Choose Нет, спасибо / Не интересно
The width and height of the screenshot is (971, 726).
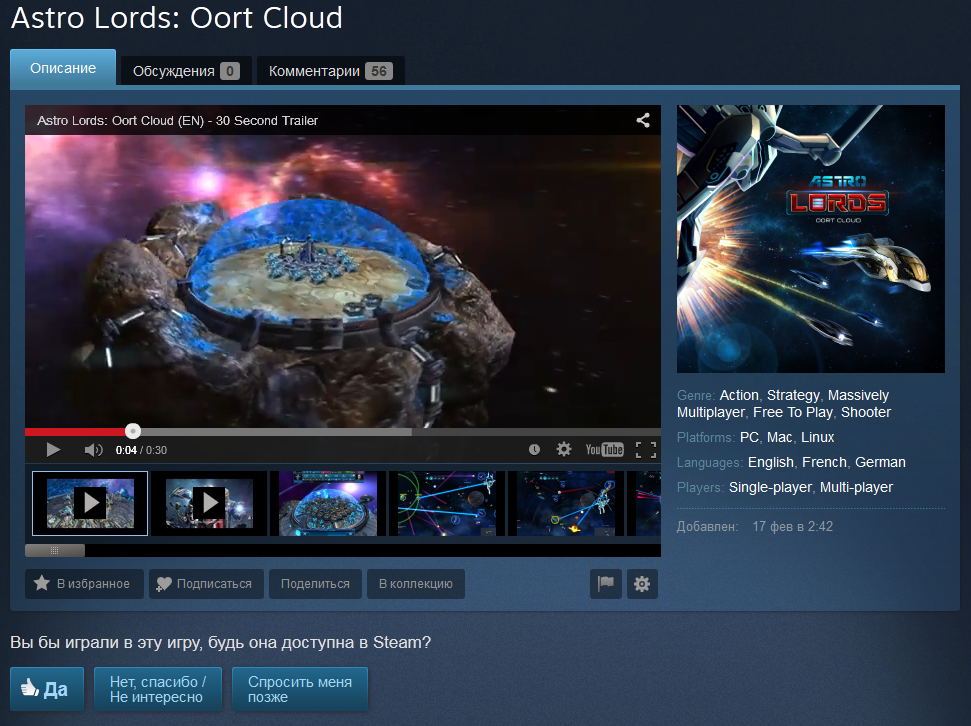click(x=158, y=689)
